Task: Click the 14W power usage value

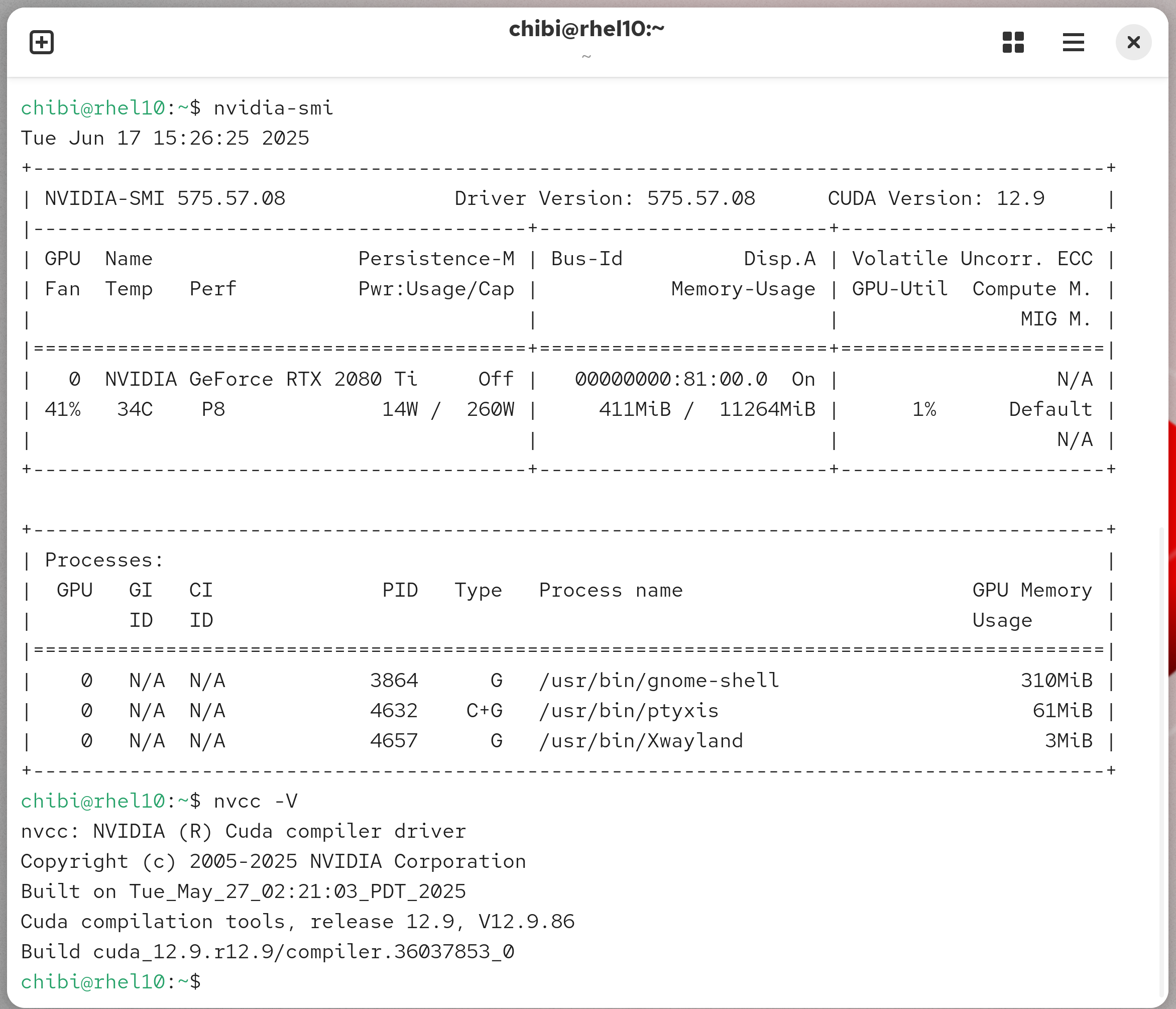Action: (400, 409)
